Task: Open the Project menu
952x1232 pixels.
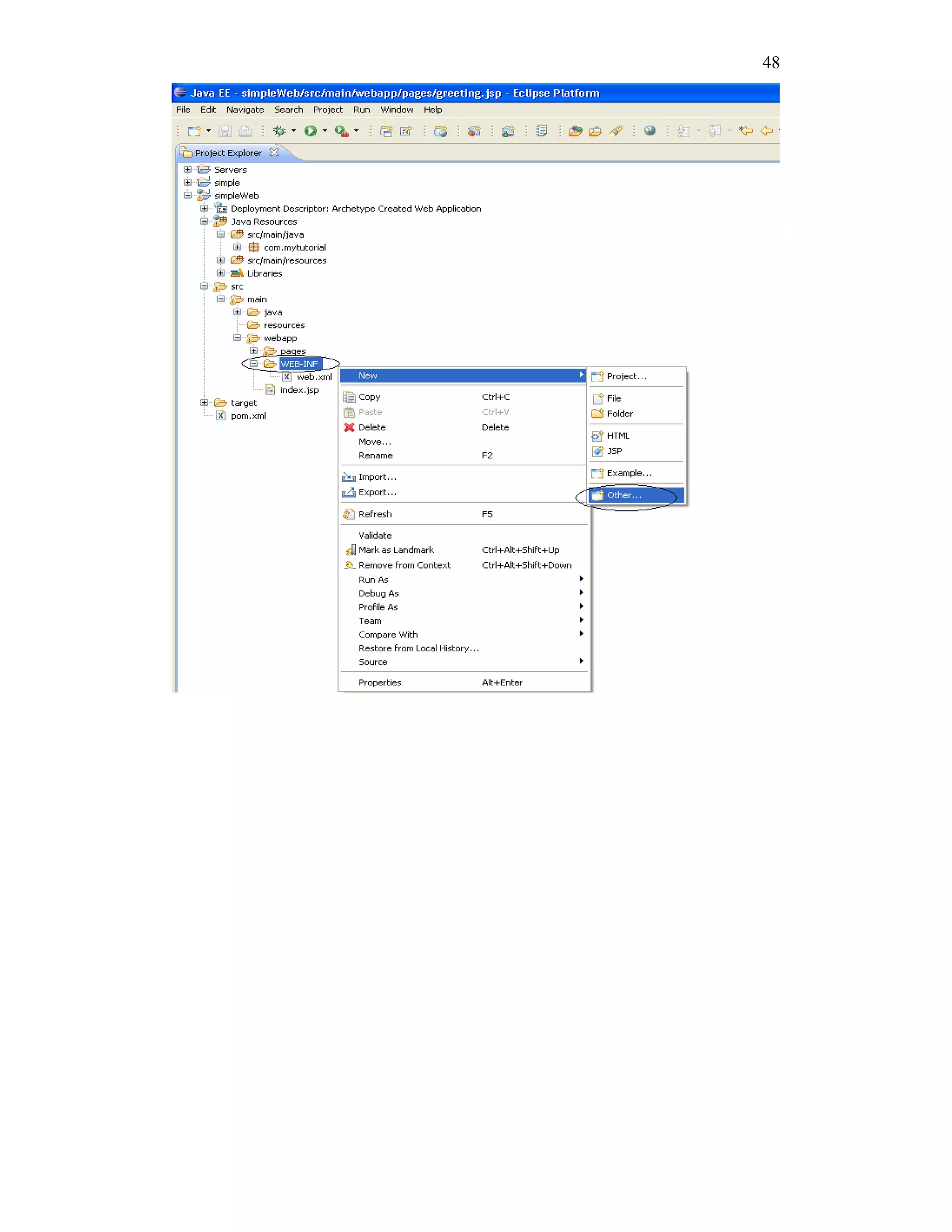Action: click(x=328, y=109)
